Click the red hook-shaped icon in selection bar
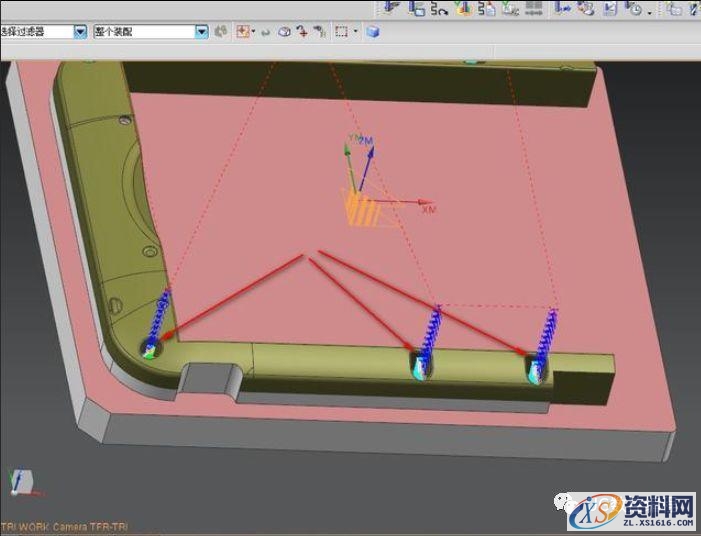Image resolution: width=701 pixels, height=536 pixels. point(301,32)
